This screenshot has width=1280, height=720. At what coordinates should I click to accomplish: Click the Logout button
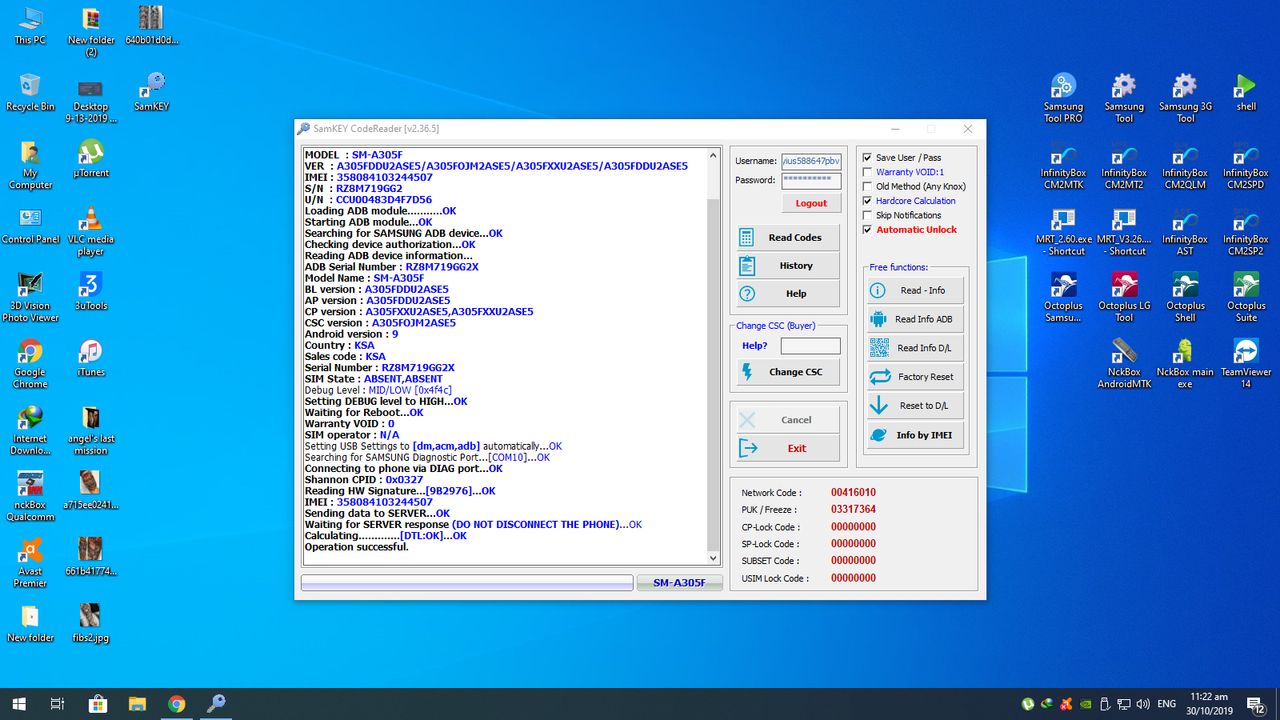811,203
